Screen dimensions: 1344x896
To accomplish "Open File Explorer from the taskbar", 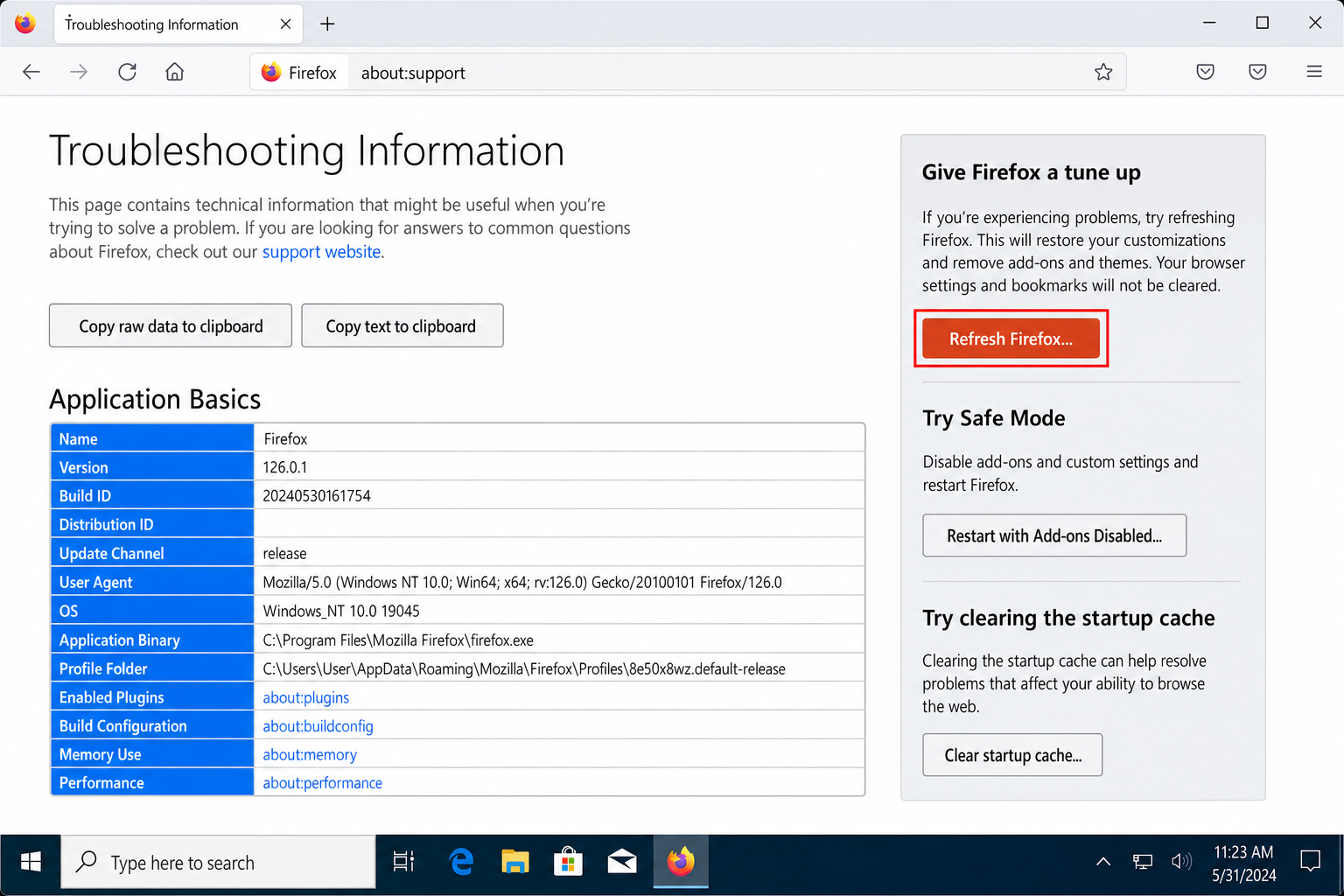I will pos(514,863).
